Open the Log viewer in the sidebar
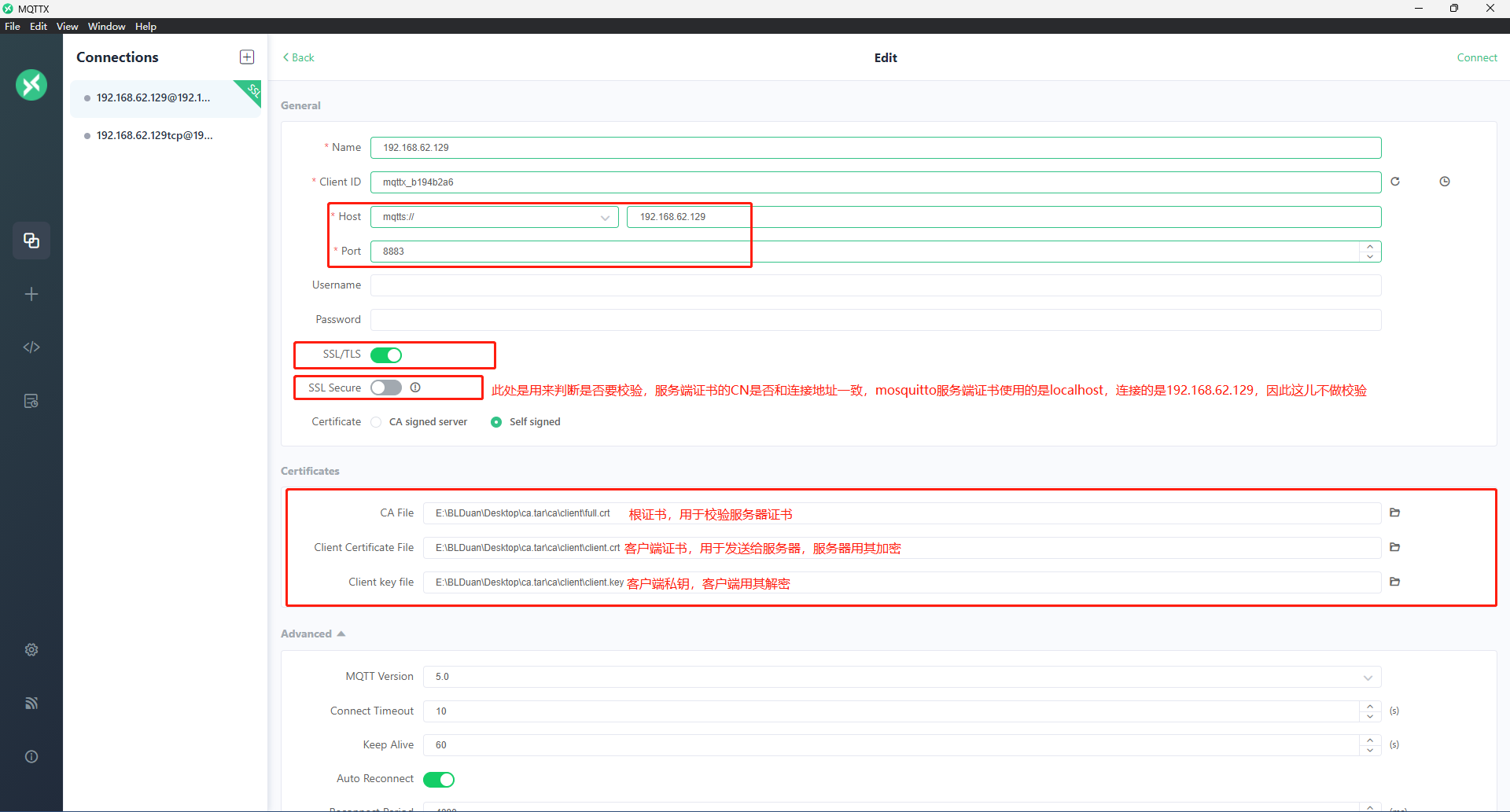The width and height of the screenshot is (1510, 812). 31,401
